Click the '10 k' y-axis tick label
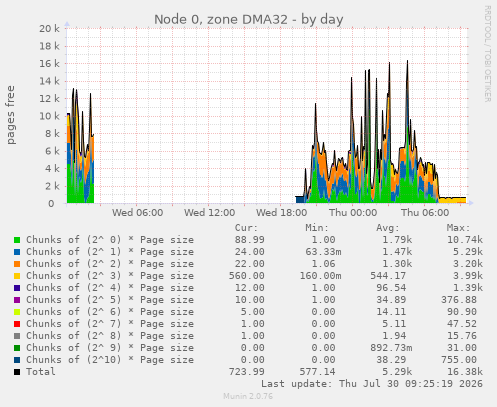497x407 pixels. point(49,116)
